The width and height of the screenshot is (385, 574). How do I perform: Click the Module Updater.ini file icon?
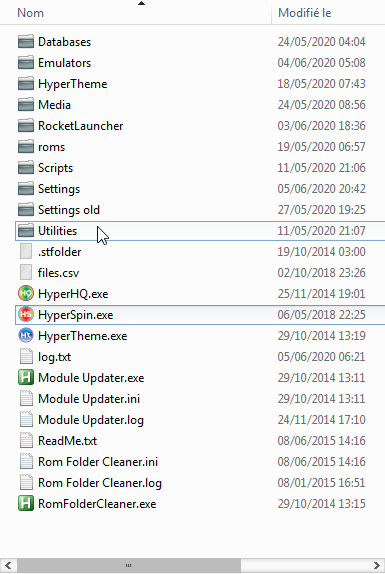coord(26,399)
